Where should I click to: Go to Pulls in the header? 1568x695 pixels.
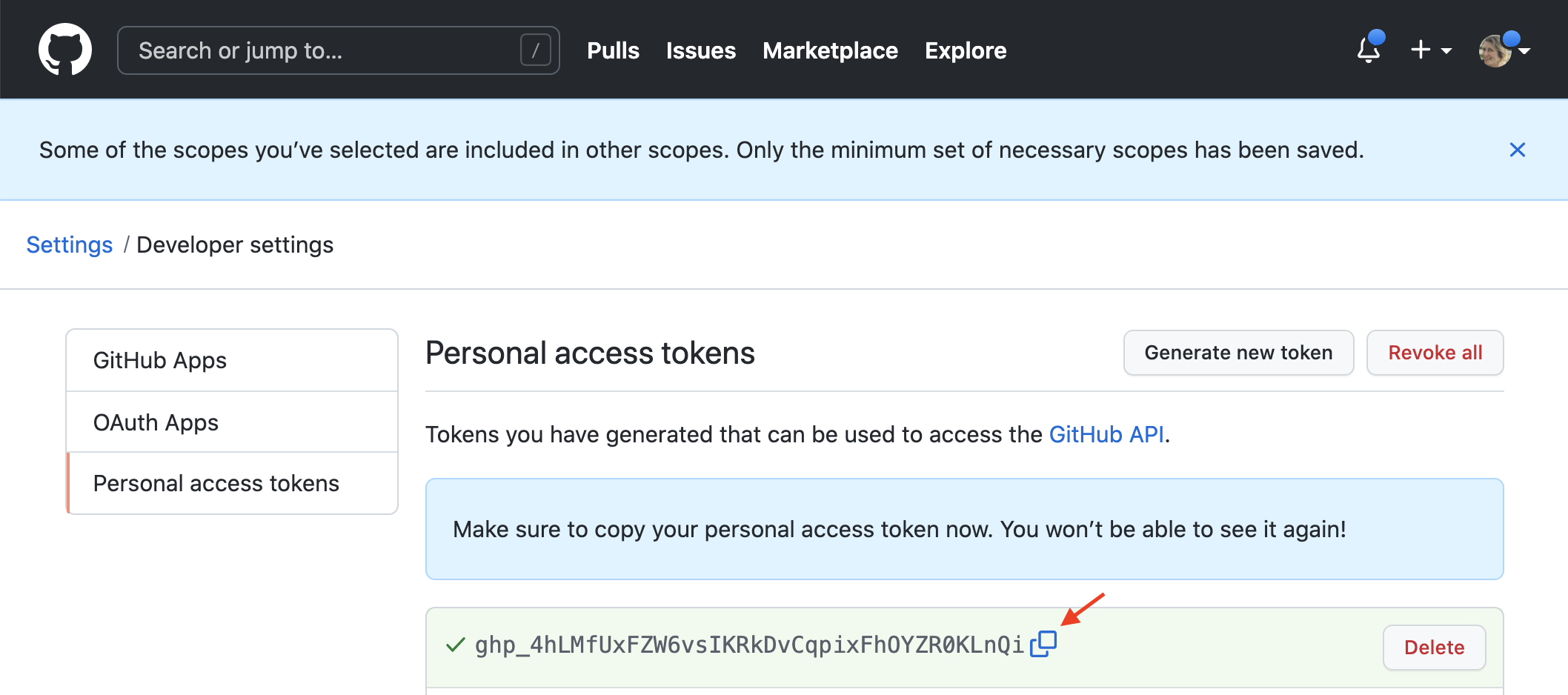coord(613,50)
